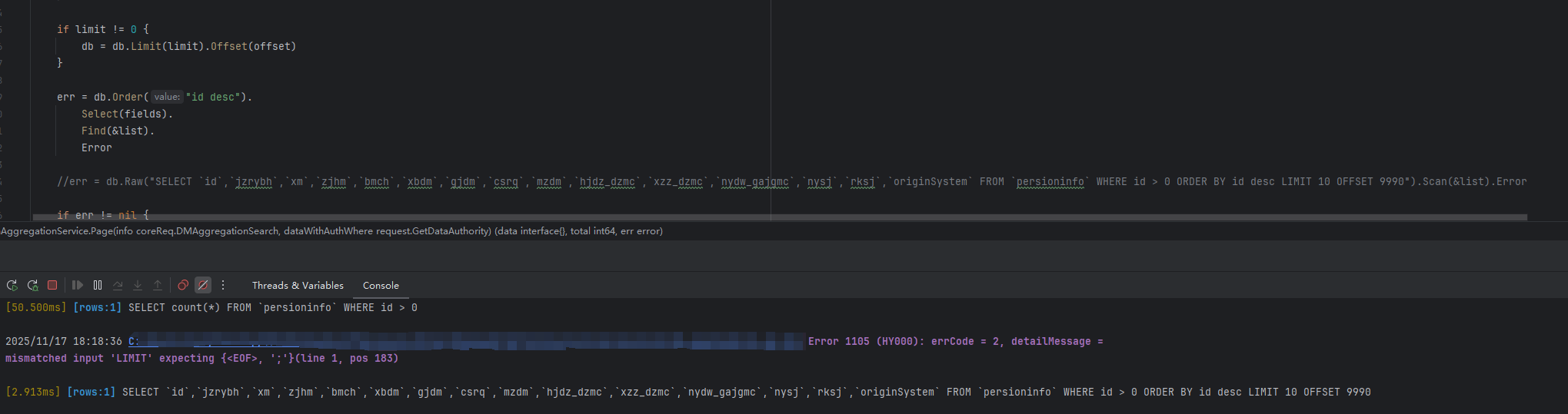Image resolution: width=1568 pixels, height=414 pixels.
Task: Click the Step Into debugger icon
Action: tap(138, 285)
